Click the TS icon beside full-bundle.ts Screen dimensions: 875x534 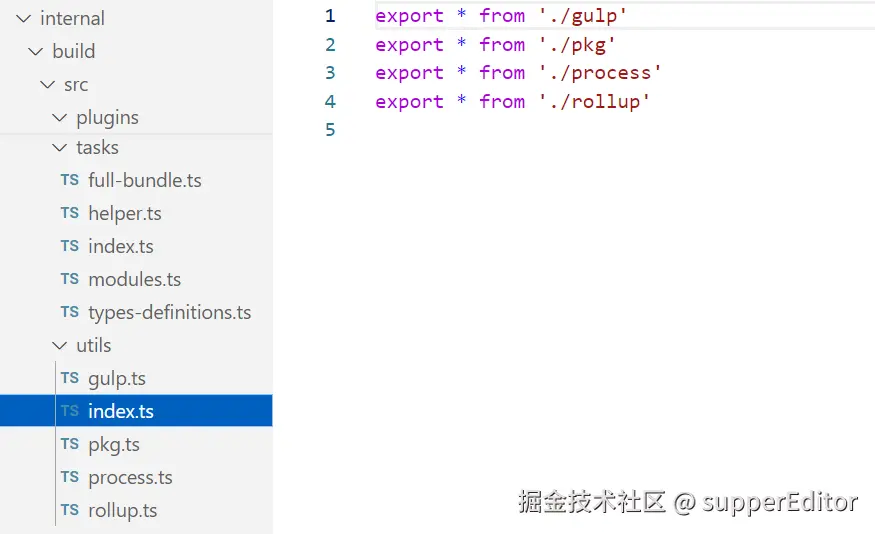coord(69,180)
